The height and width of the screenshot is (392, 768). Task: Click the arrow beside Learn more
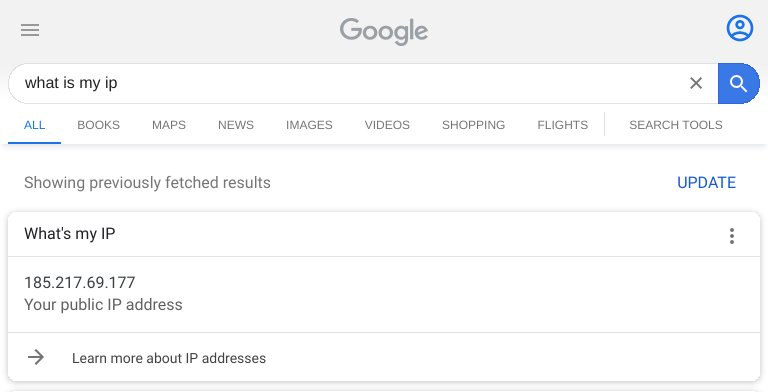click(x=36, y=357)
